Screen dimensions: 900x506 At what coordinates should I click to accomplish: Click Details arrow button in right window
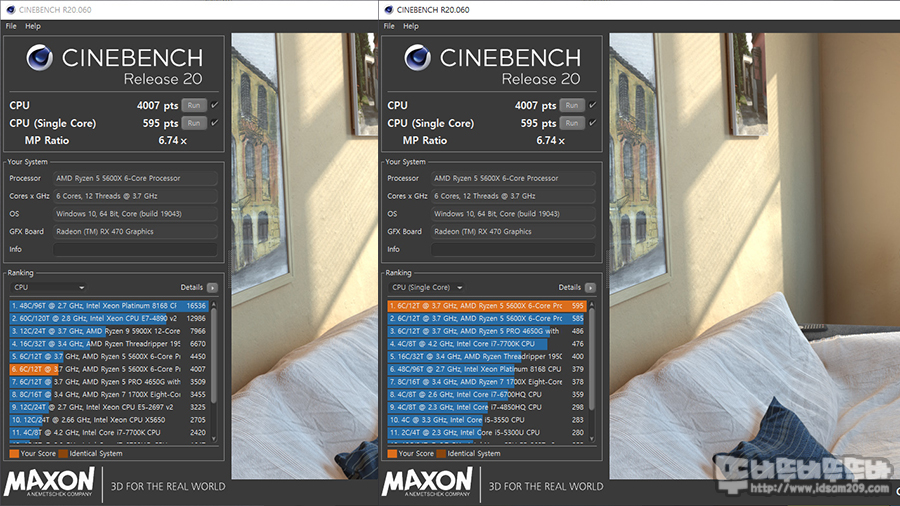(591, 287)
